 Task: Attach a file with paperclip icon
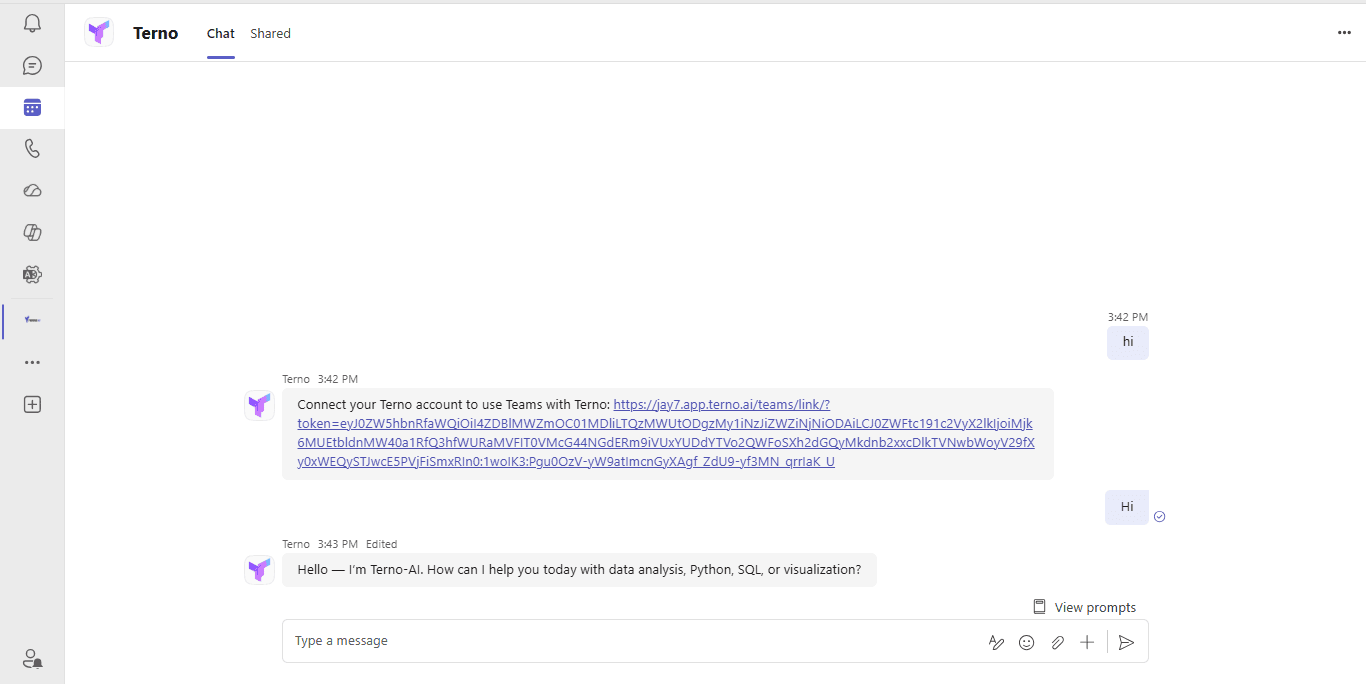coord(1057,643)
